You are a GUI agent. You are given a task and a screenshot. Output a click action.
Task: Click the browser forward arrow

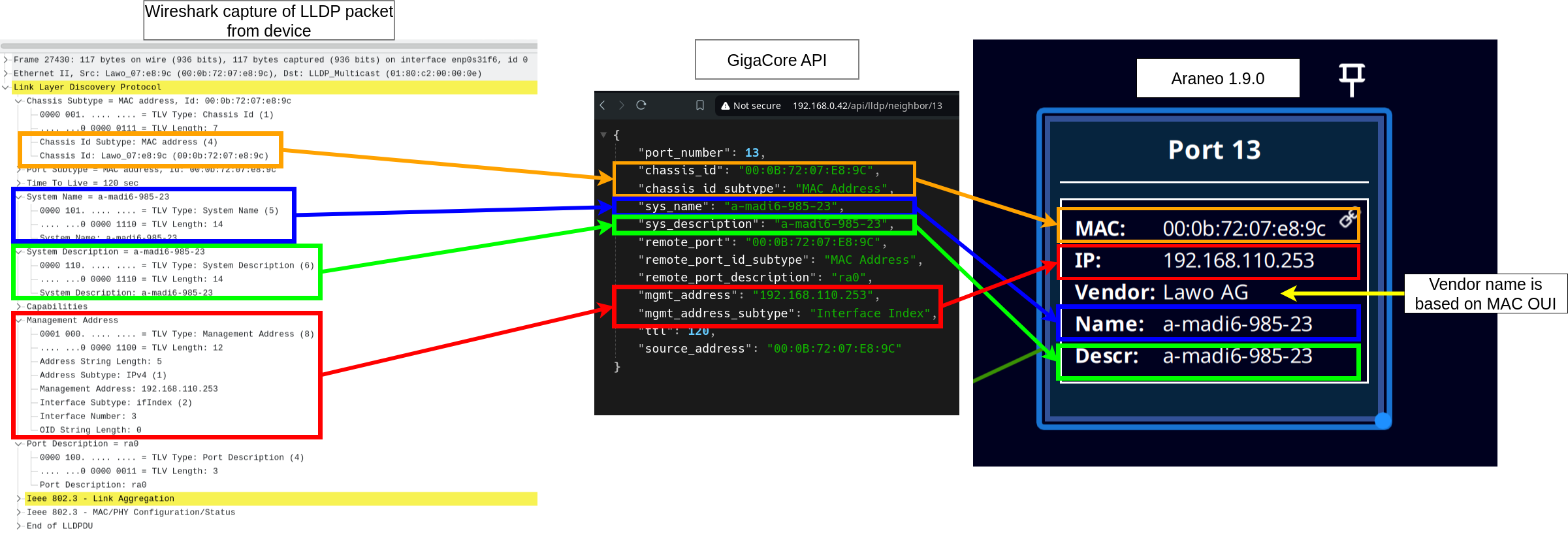pos(621,105)
